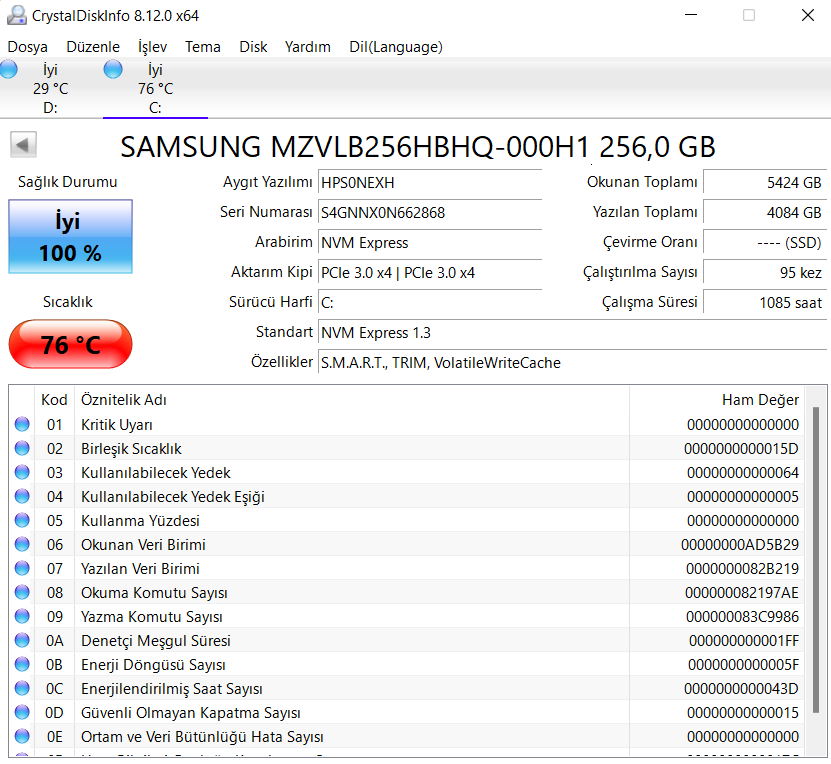
Task: Click the Yazılan Toplamı value 4084 GB
Action: pyautogui.click(x=765, y=213)
